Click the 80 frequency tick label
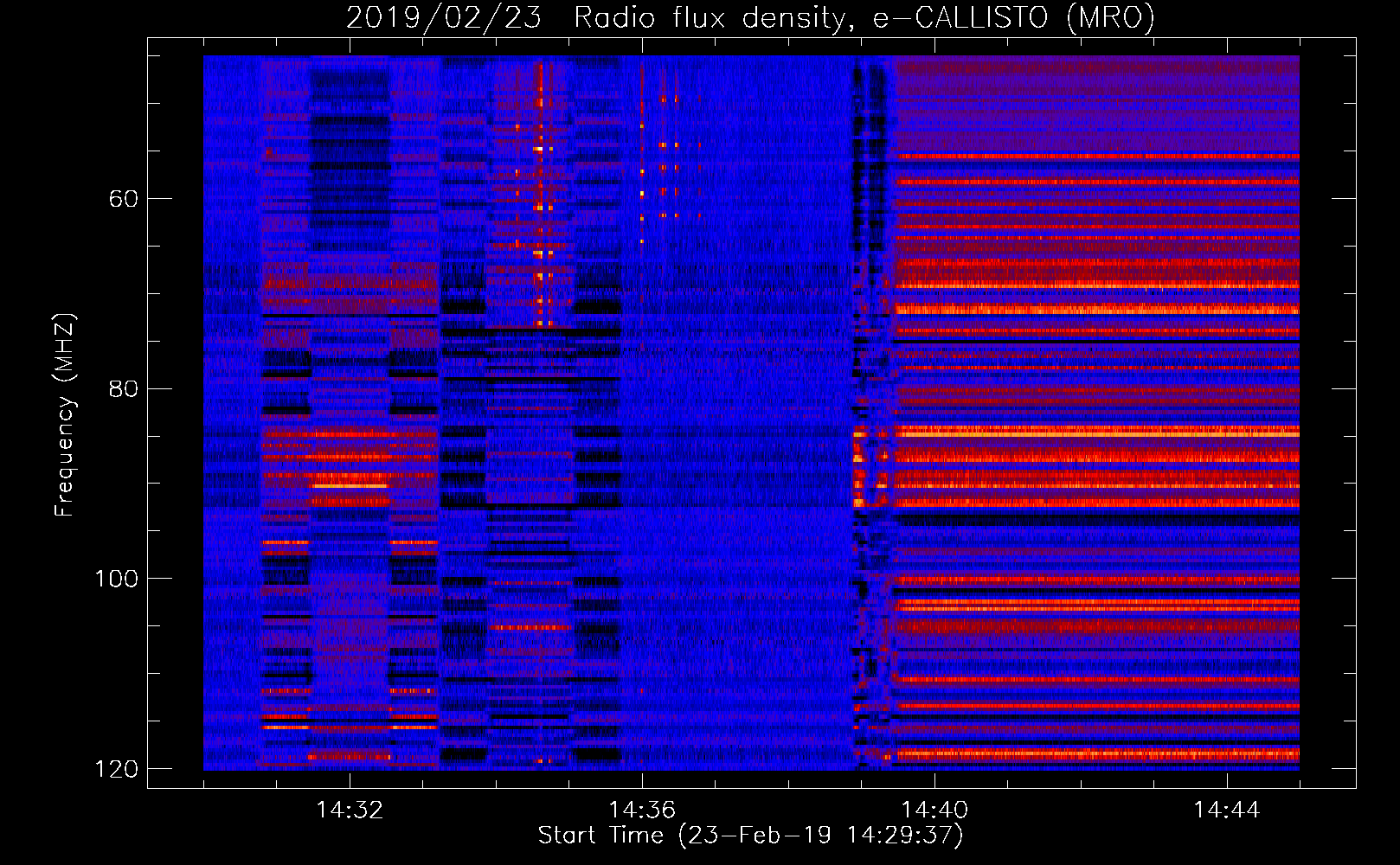1400x865 pixels. pyautogui.click(x=124, y=388)
